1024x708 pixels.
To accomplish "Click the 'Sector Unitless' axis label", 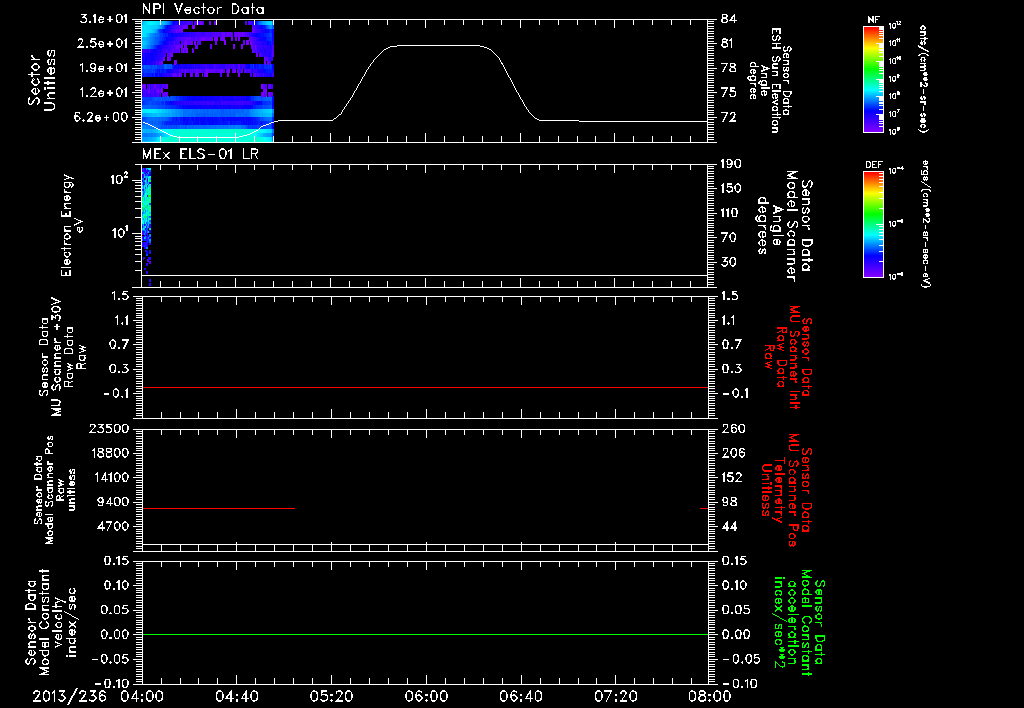I will 42,80.
